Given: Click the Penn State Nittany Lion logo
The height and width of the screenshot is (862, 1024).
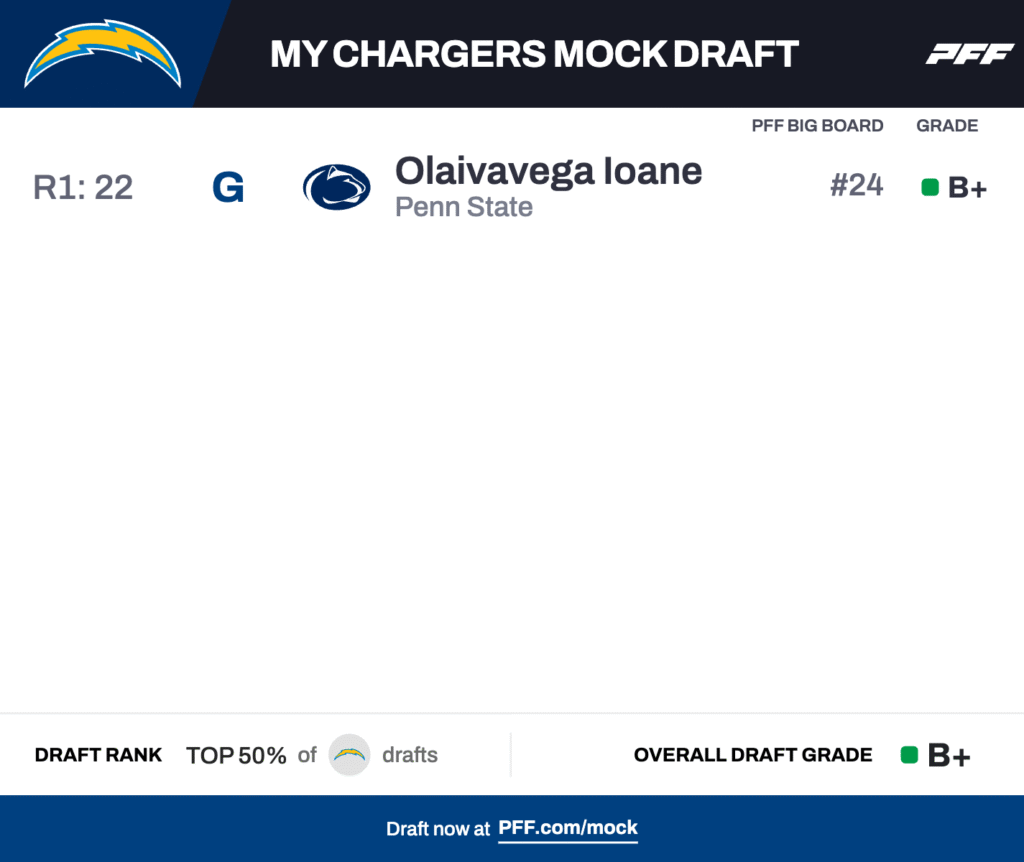Looking at the screenshot, I should 337,187.
